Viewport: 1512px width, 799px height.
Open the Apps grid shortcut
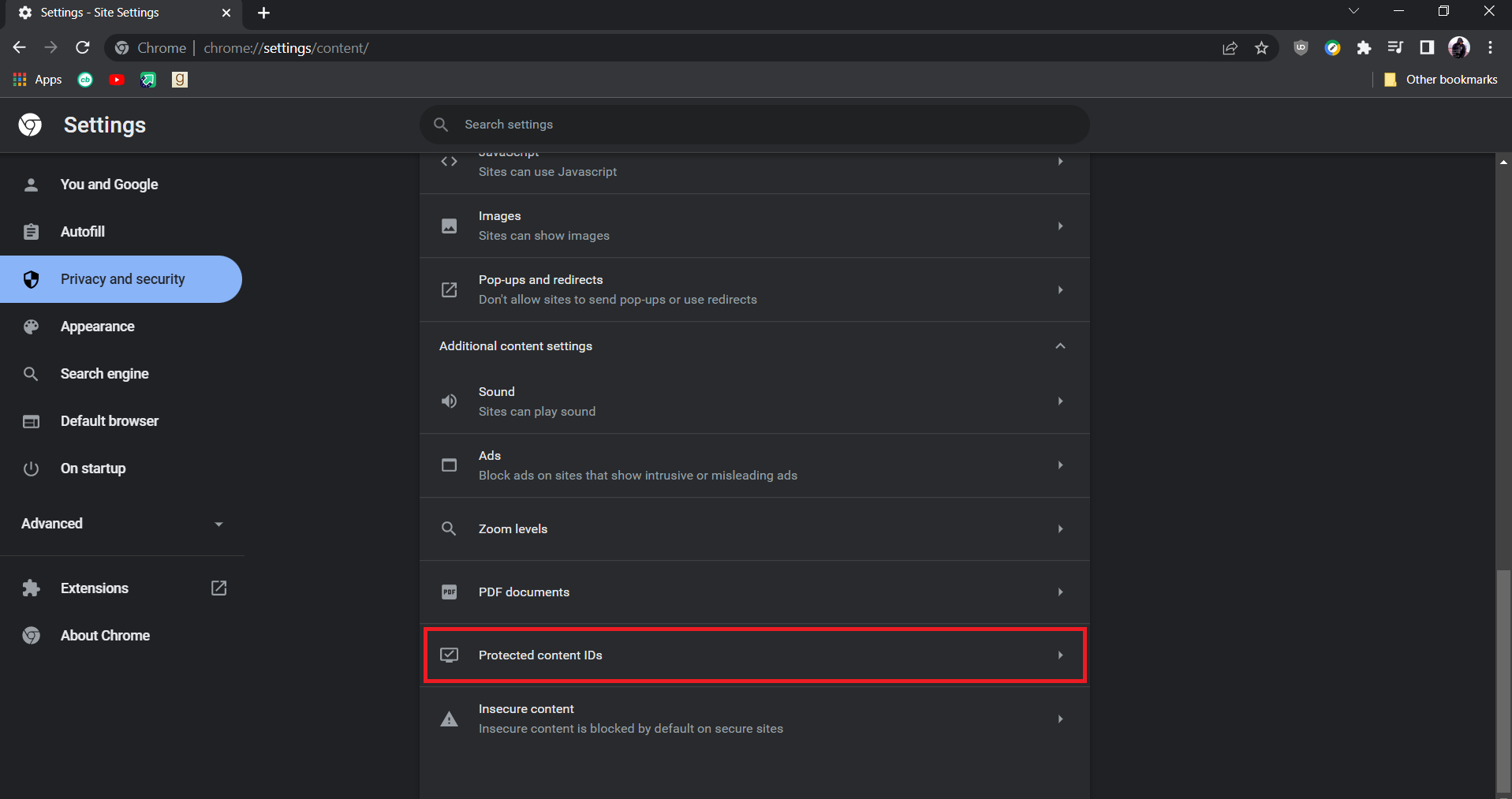coord(38,80)
